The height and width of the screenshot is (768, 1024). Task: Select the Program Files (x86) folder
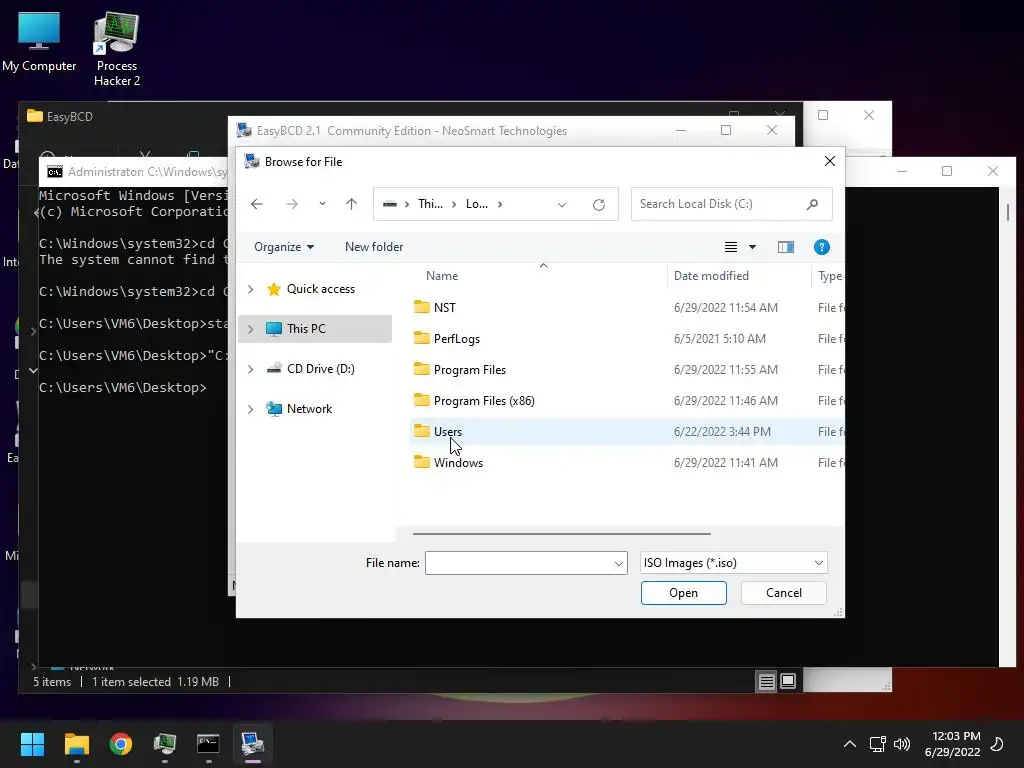[x=484, y=401]
